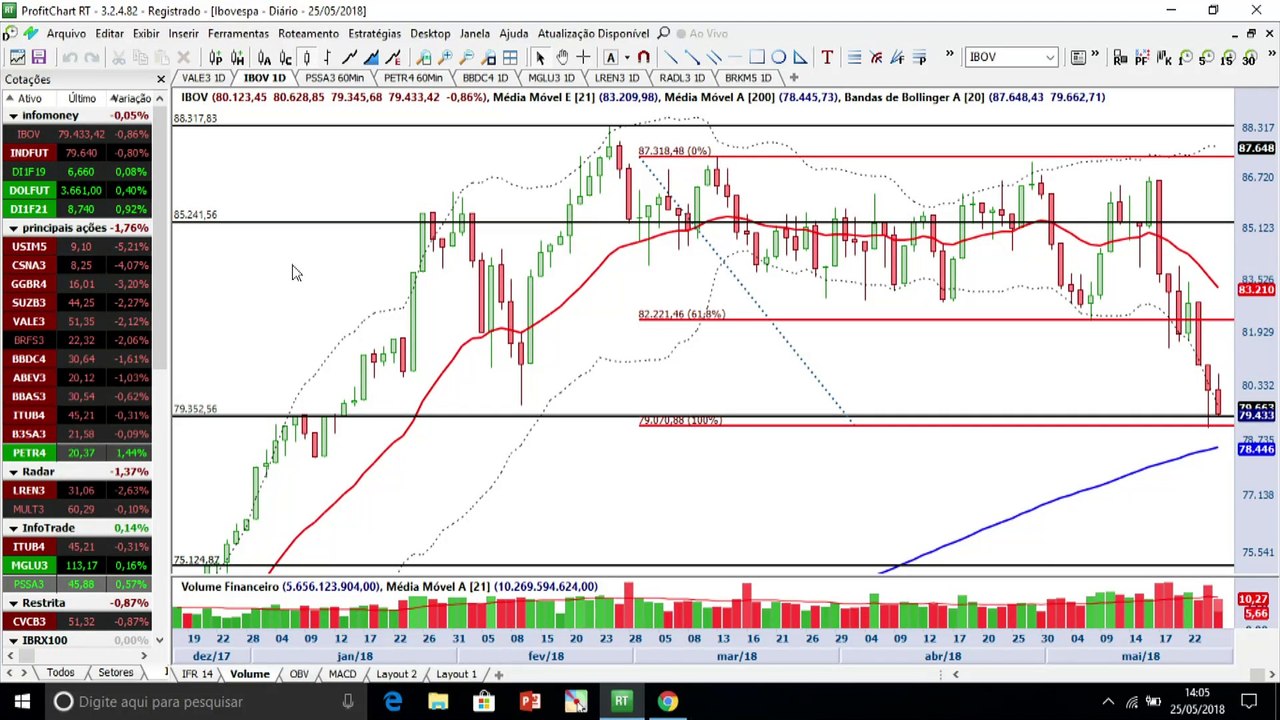
Task: Add a new chart tab with plus
Action: click(x=794, y=78)
